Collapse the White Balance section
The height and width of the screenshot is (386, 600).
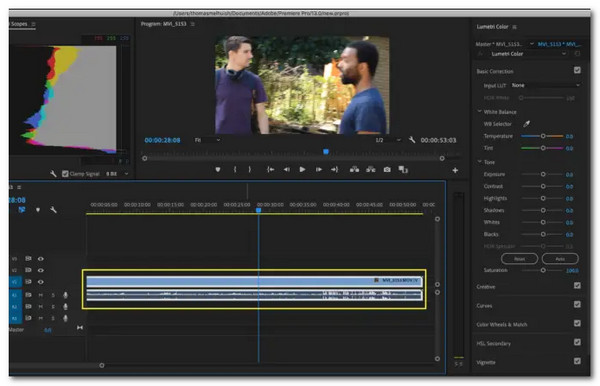[479, 111]
